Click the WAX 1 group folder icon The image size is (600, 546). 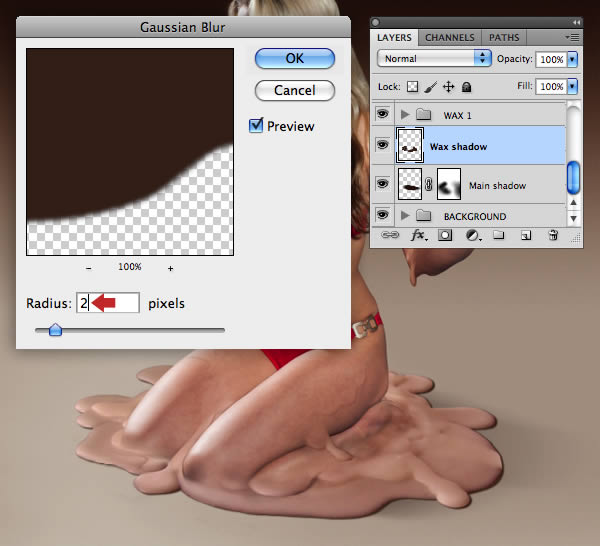(424, 114)
